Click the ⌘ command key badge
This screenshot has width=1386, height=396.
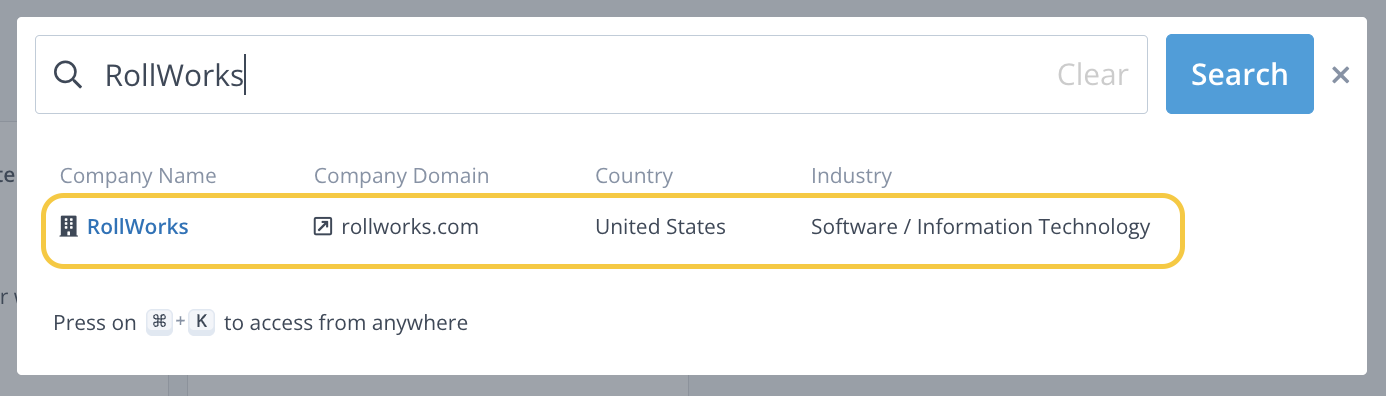pos(159,322)
